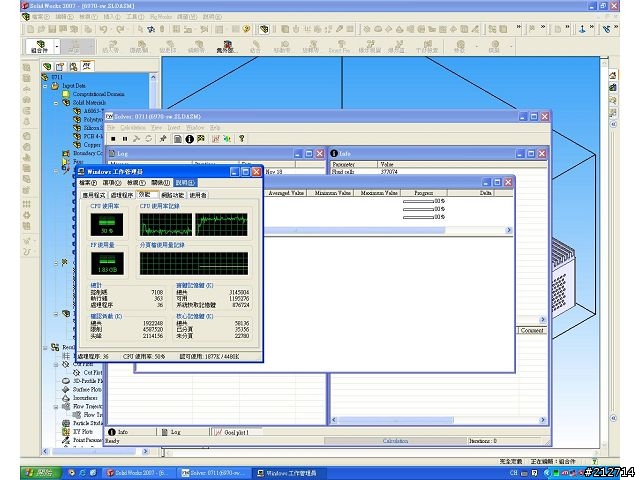This screenshot has width=640, height=480.
Task: Click scroll-up arrow in feature tree panel
Action: pyautogui.click(x=153, y=77)
